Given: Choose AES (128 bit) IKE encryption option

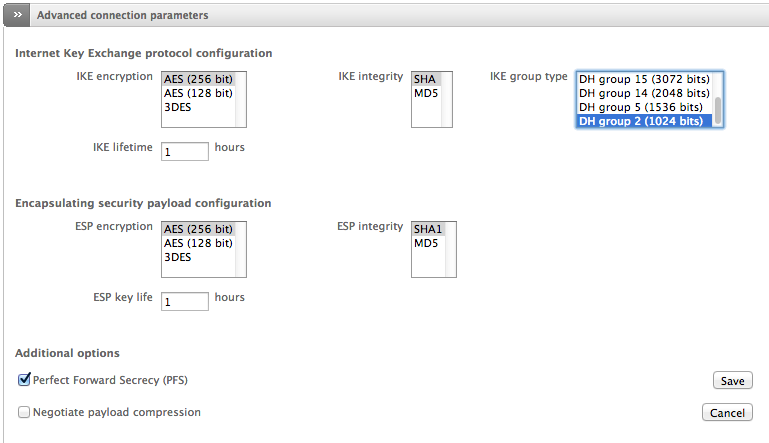Looking at the screenshot, I should tap(198, 93).
